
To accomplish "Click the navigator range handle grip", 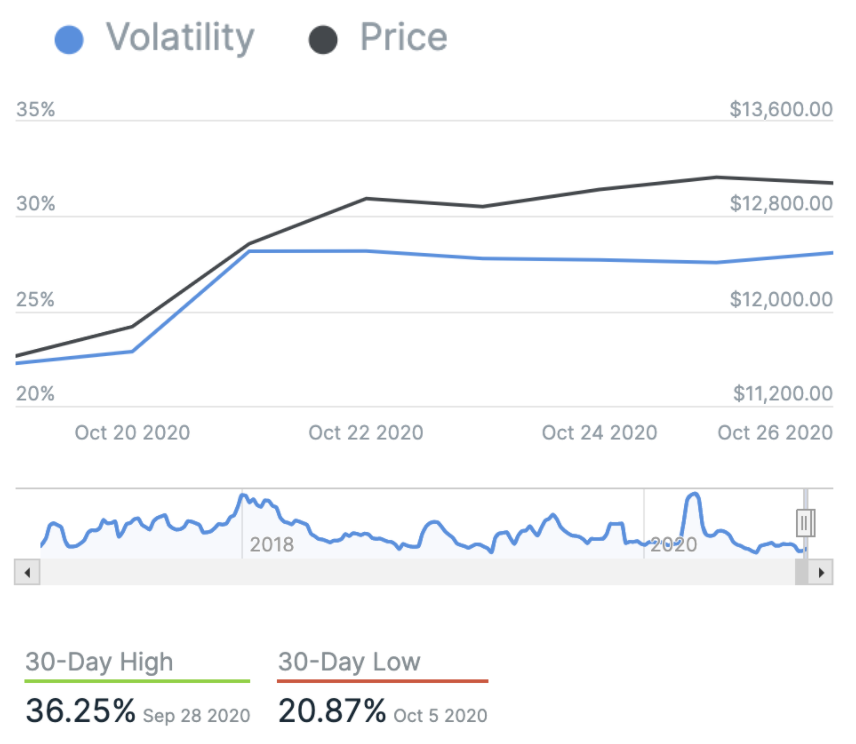I will pos(805,522).
